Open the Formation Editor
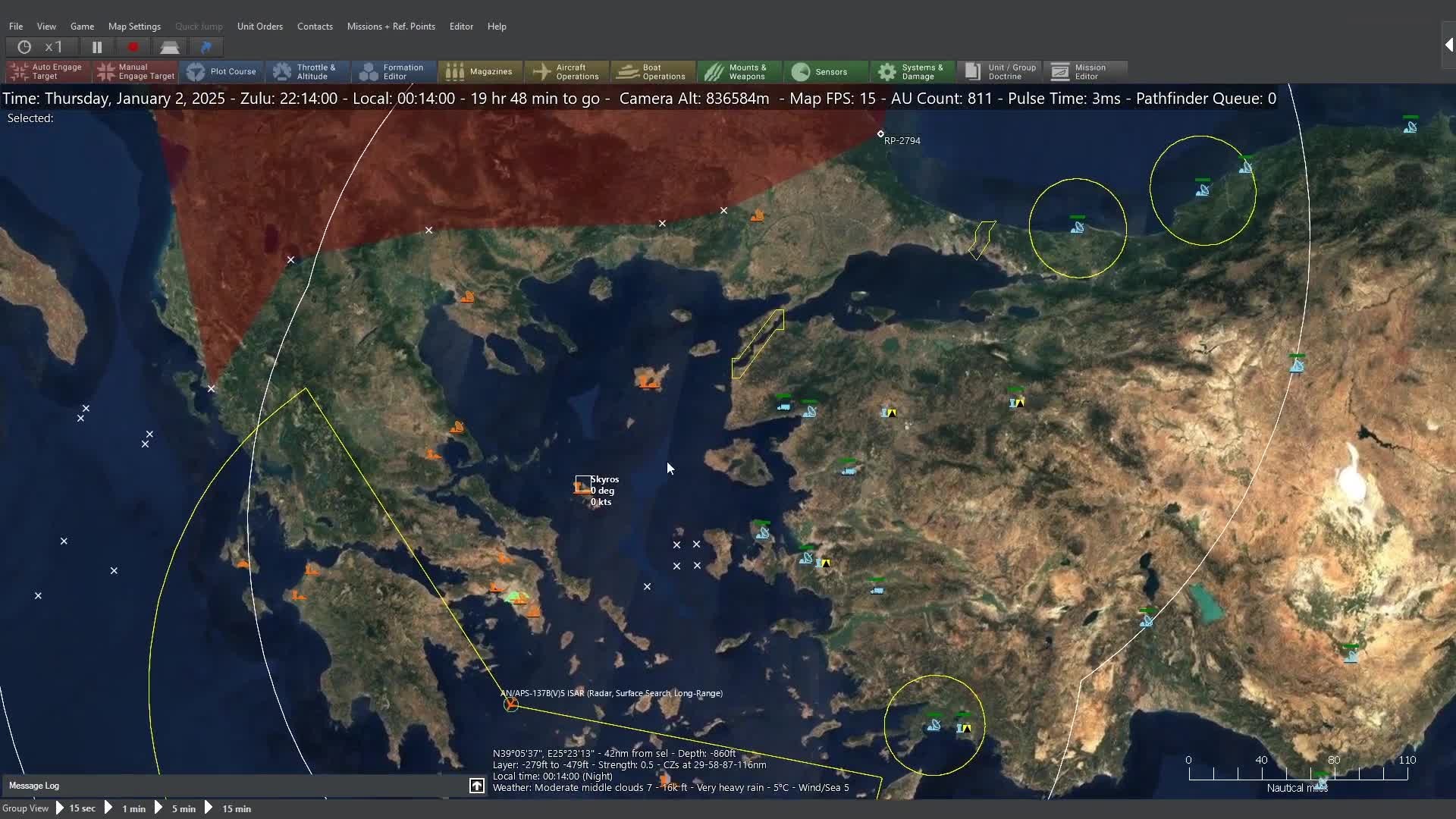The height and width of the screenshot is (819, 1456). tap(393, 71)
